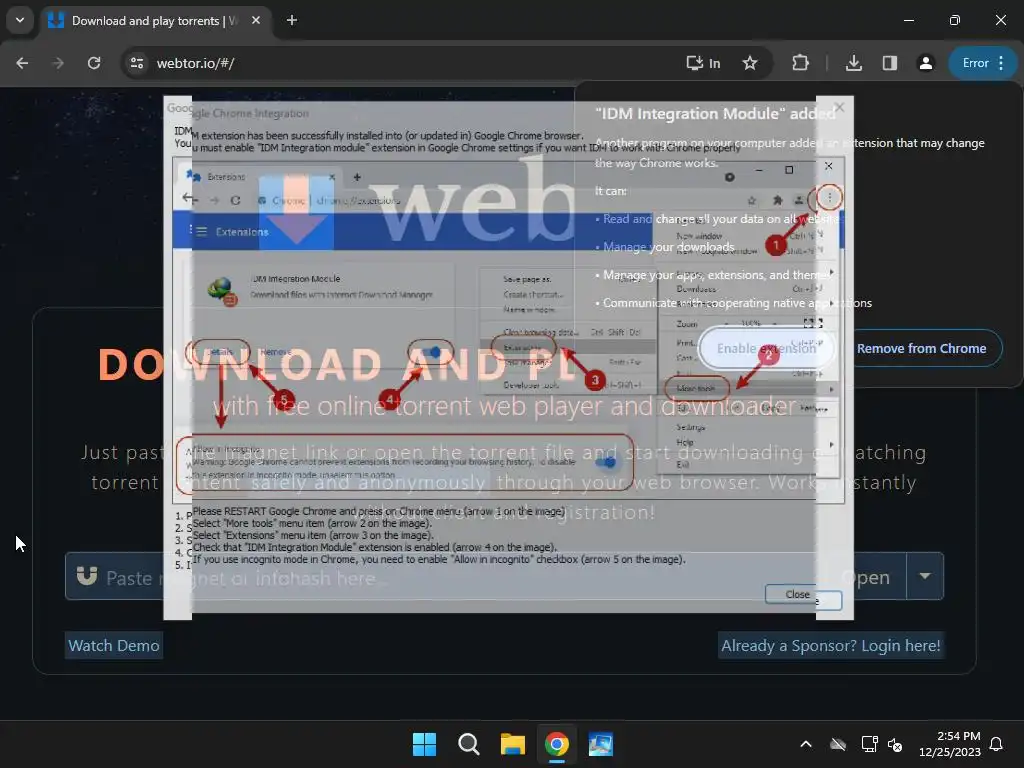This screenshot has height=768, width=1024.
Task: Click the muted volume tray icon
Action: (x=895, y=744)
